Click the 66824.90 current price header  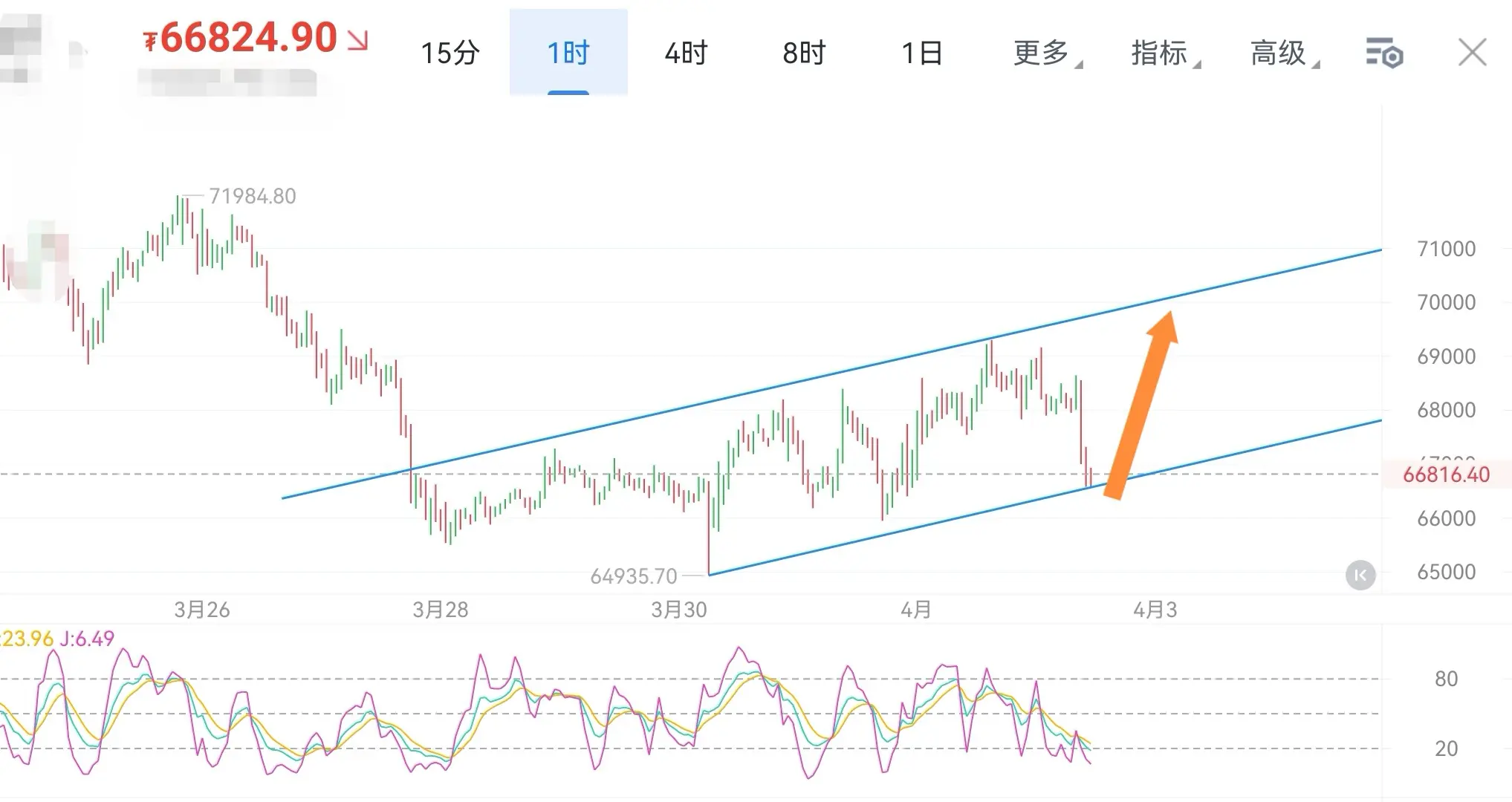click(x=247, y=38)
